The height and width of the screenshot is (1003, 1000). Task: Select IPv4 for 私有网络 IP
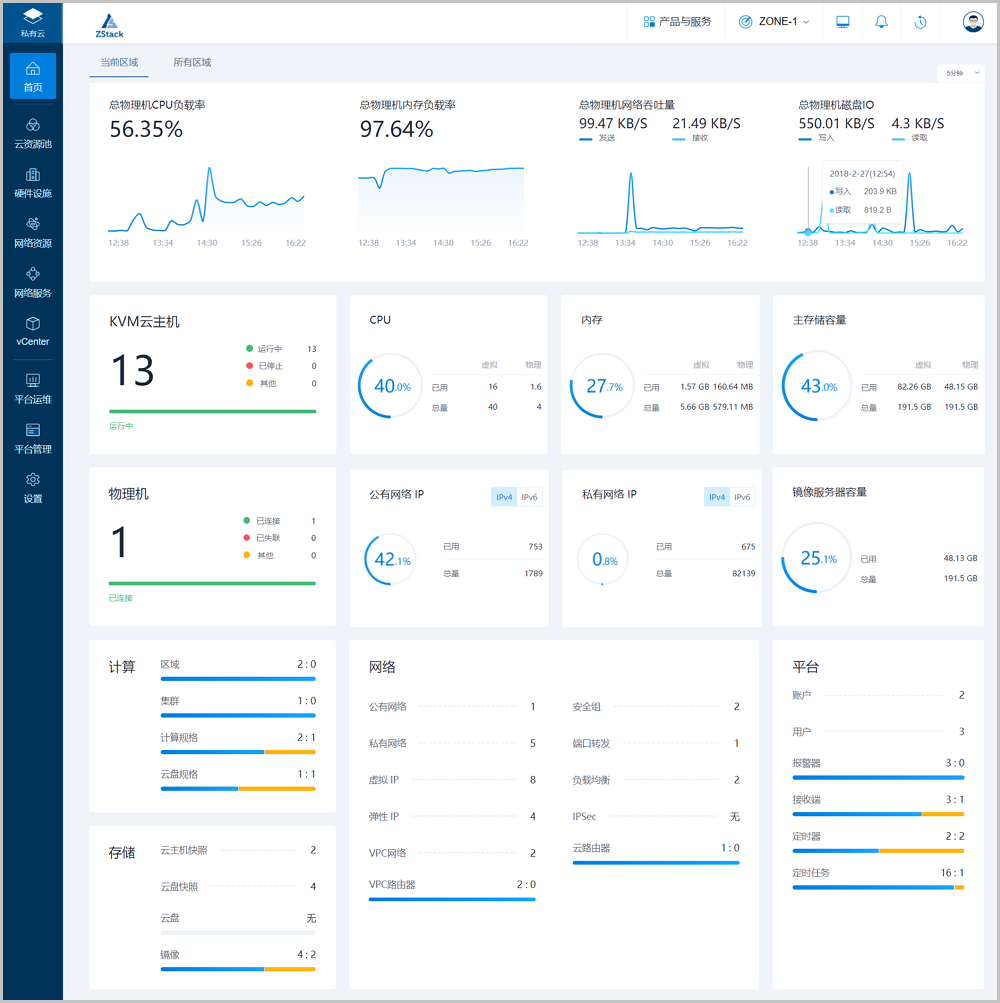coord(716,497)
